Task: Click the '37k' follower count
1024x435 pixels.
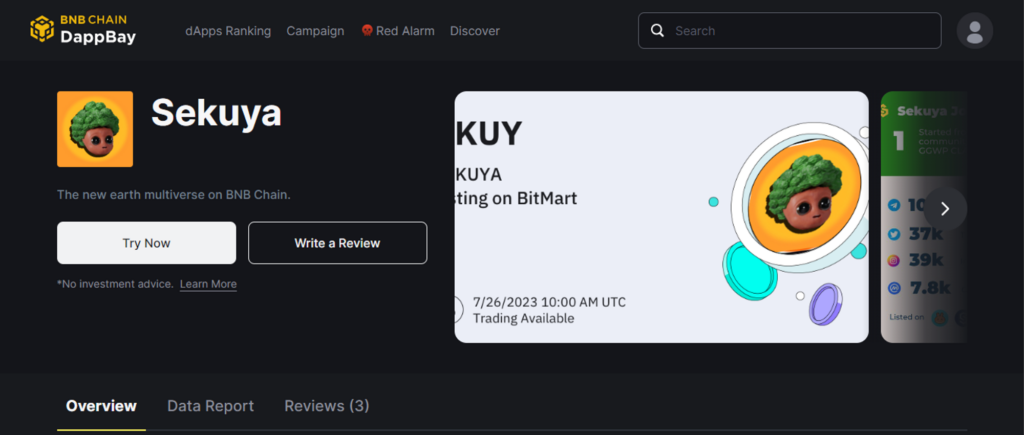Action: (x=927, y=234)
